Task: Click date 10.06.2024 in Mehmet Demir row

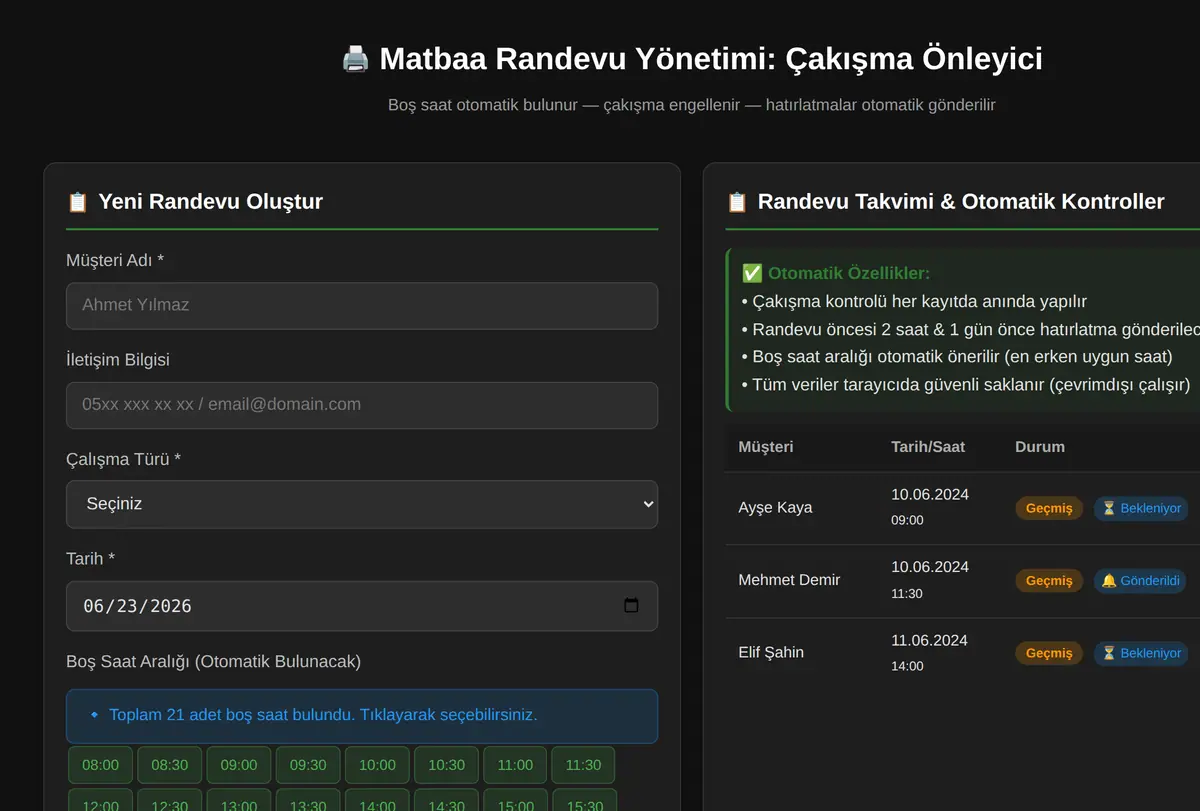Action: [x=930, y=567]
